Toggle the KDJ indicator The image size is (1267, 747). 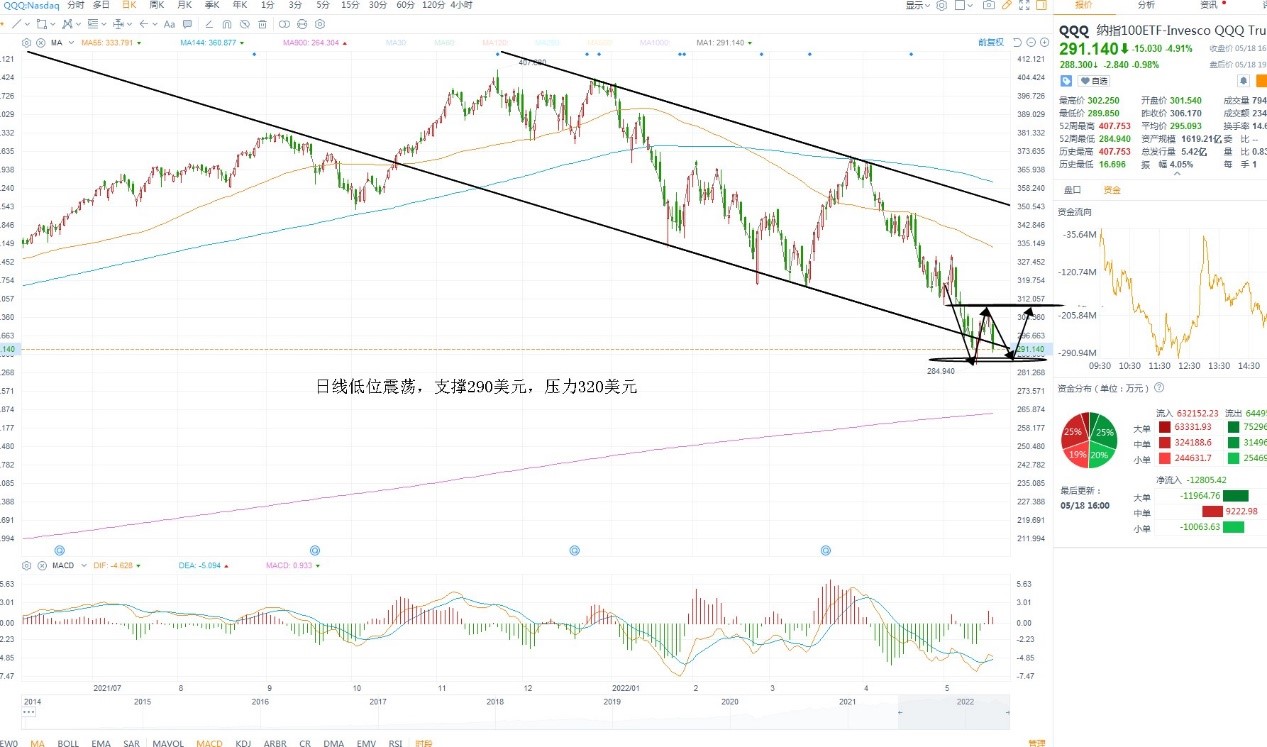click(243, 743)
